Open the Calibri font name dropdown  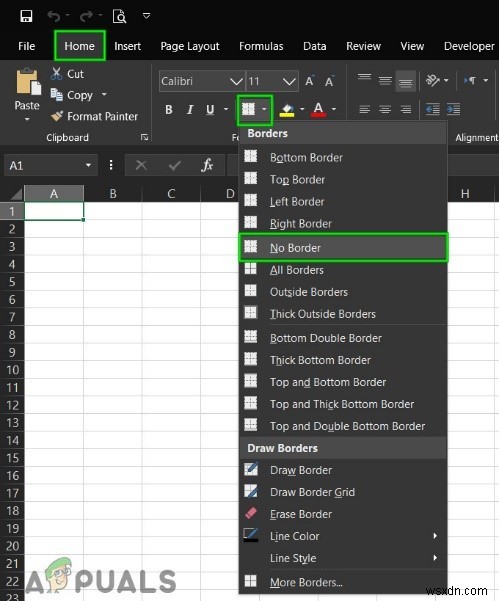tap(236, 81)
